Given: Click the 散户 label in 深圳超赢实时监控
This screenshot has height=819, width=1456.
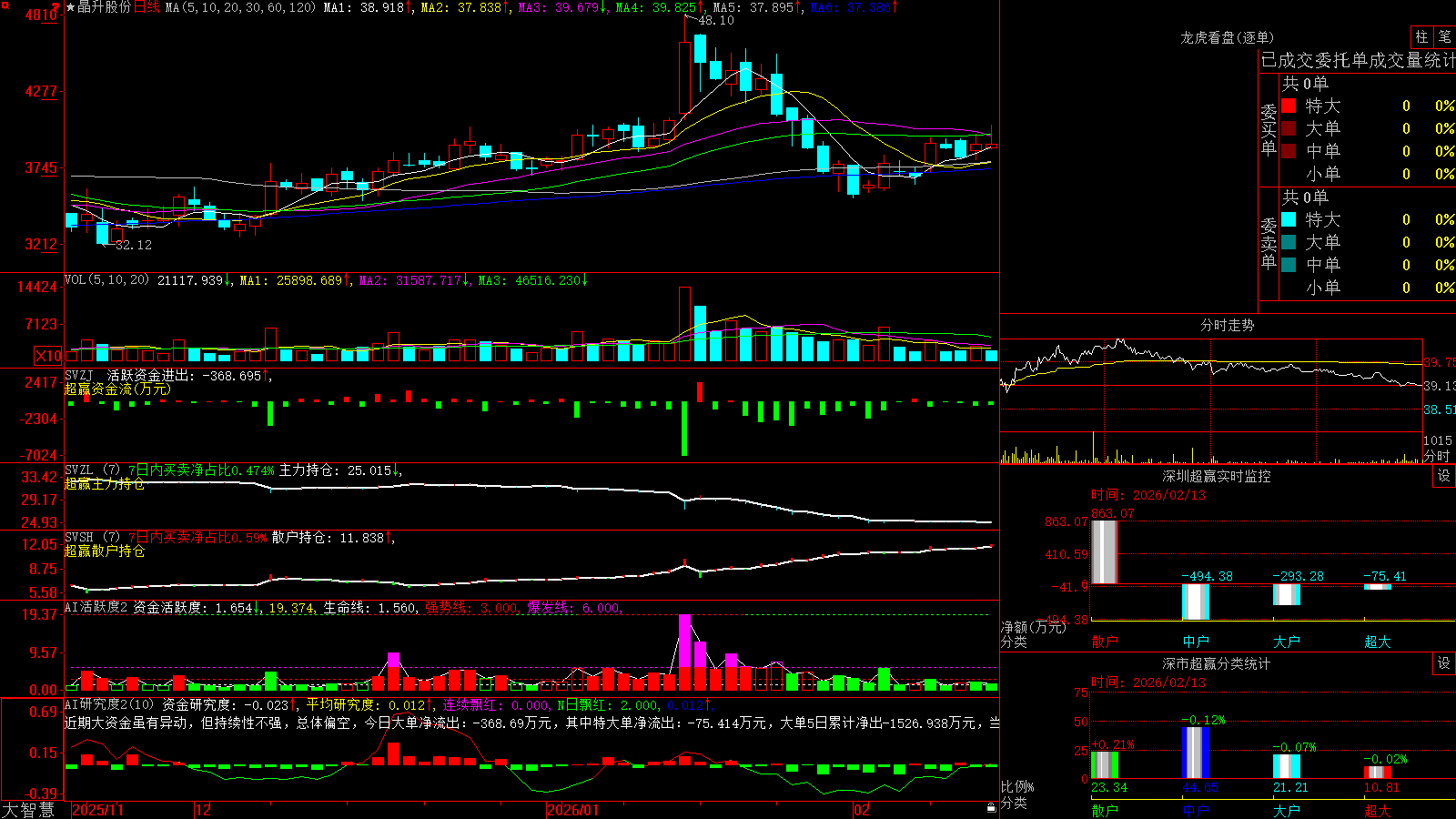Looking at the screenshot, I should pos(1105,642).
